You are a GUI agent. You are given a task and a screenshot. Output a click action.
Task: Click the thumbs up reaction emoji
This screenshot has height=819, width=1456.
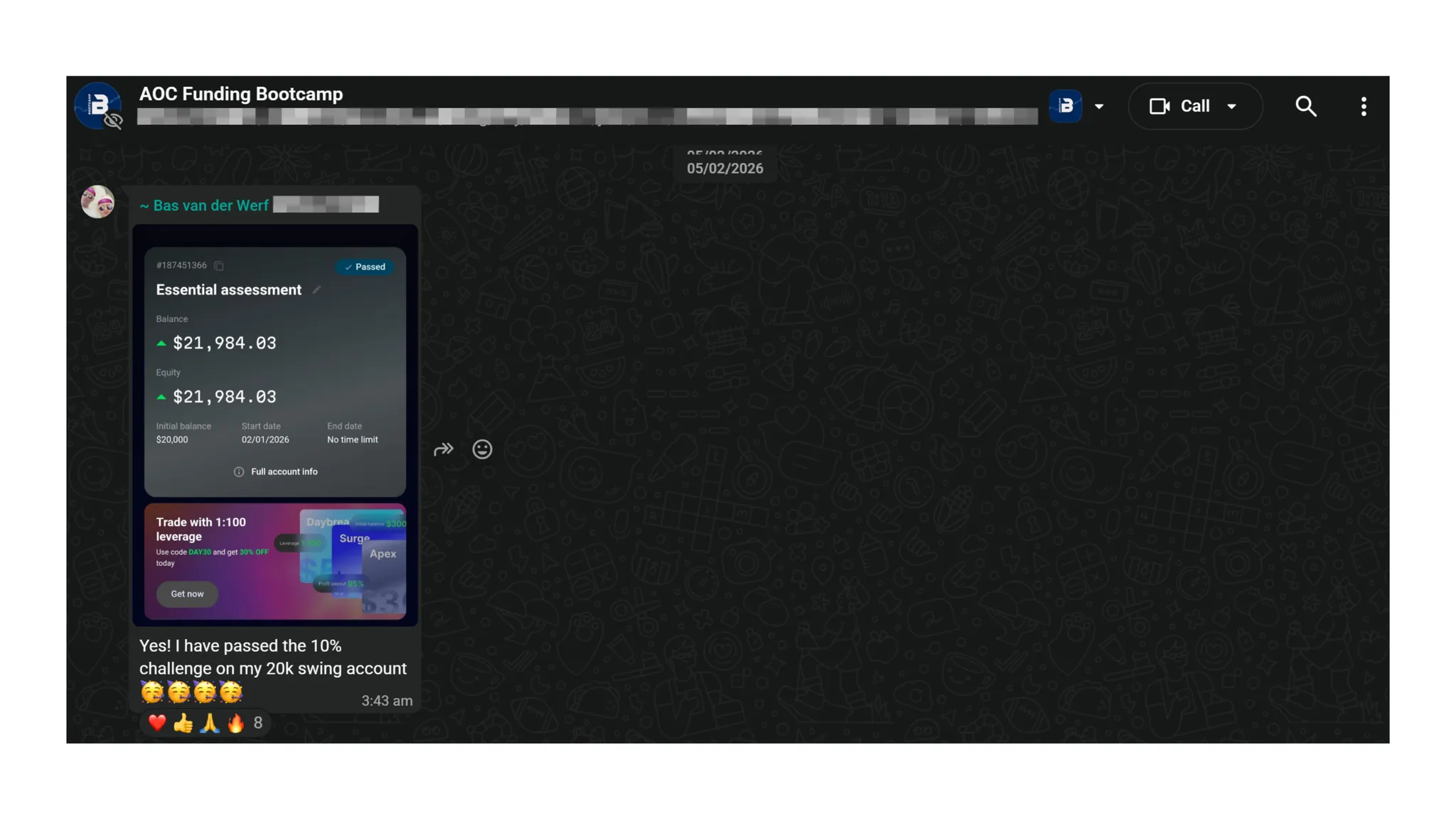click(183, 723)
